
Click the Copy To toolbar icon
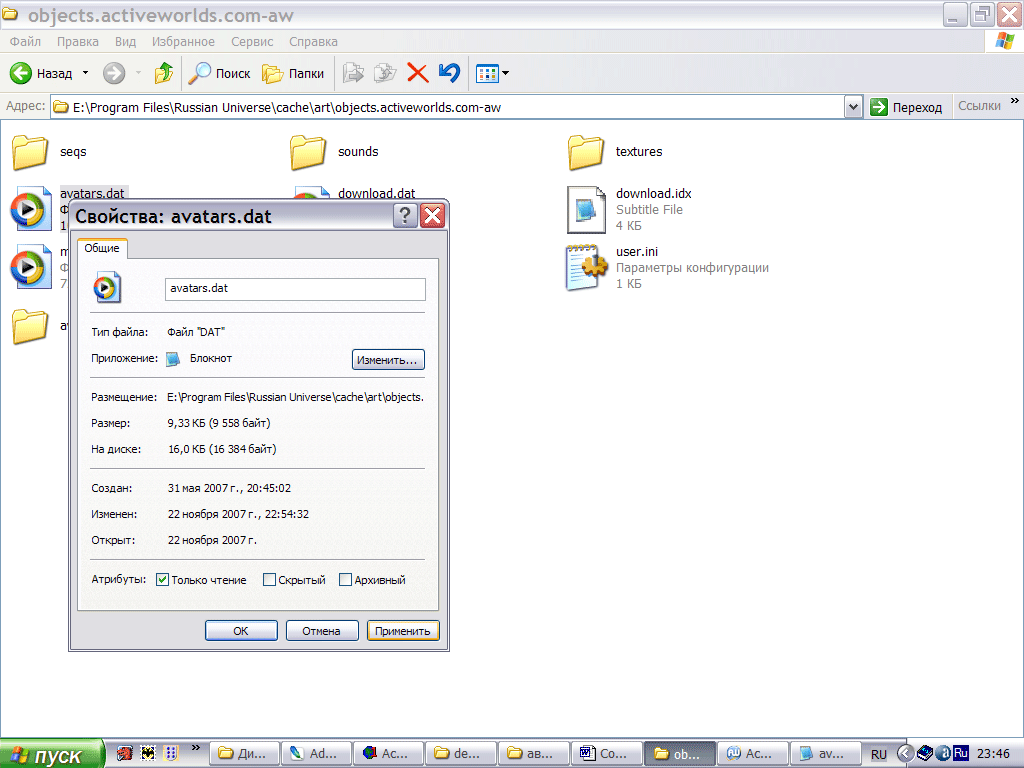(385, 73)
